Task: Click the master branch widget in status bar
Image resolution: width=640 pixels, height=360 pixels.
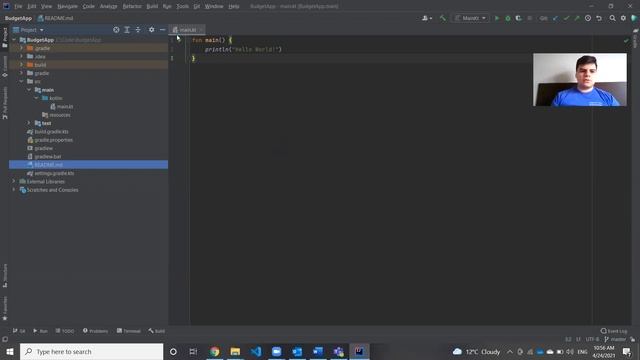Action: [615, 339]
